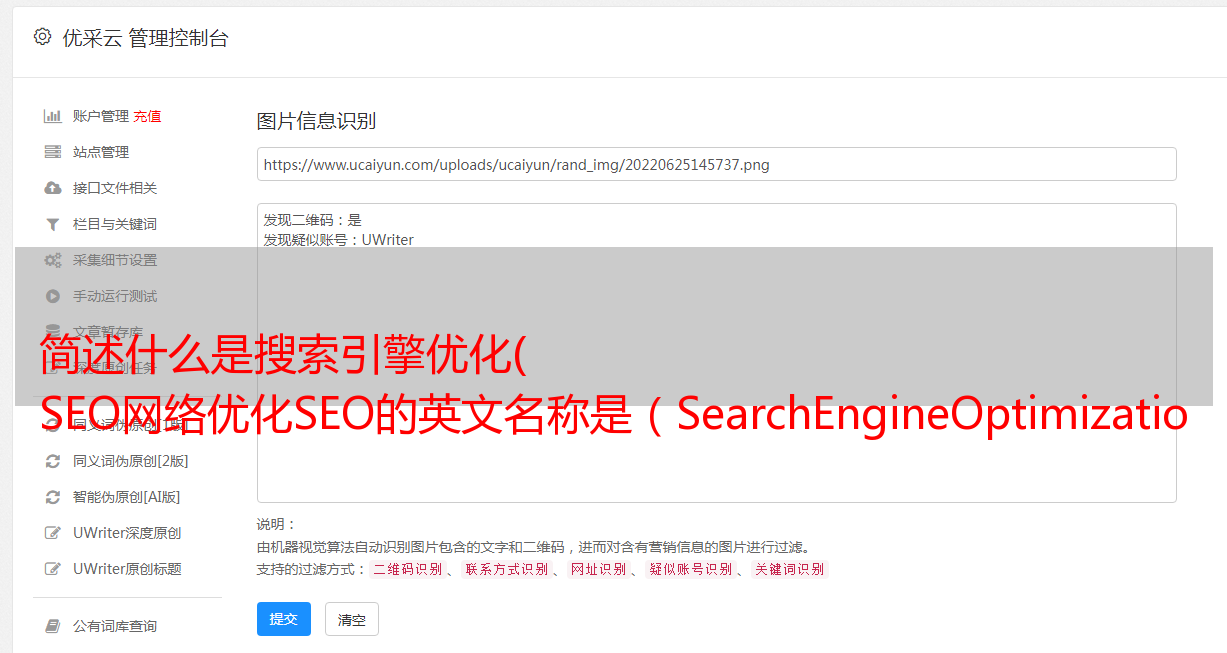Image resolution: width=1227 pixels, height=653 pixels.
Task: Open 站点管理 via its server icon
Action: click(x=53, y=152)
